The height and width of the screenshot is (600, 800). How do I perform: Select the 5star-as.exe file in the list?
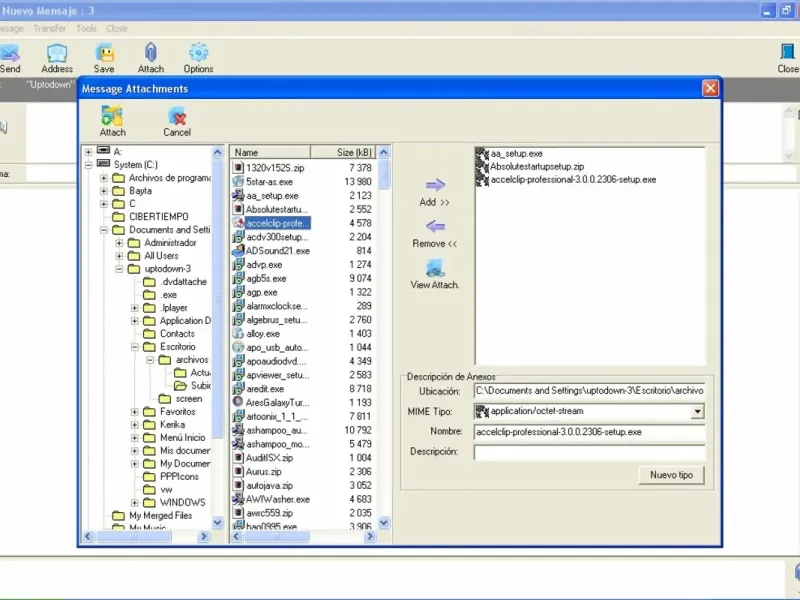[270, 182]
